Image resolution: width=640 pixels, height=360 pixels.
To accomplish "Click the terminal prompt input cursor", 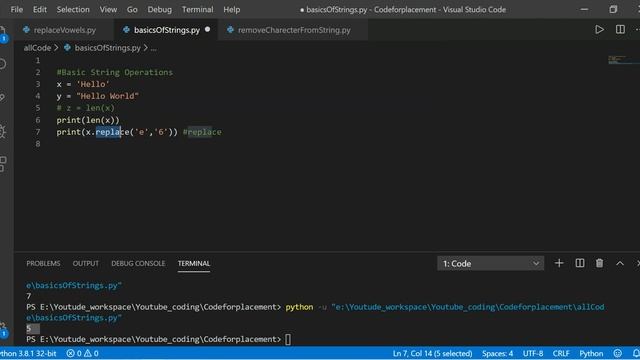I will point(288,339).
